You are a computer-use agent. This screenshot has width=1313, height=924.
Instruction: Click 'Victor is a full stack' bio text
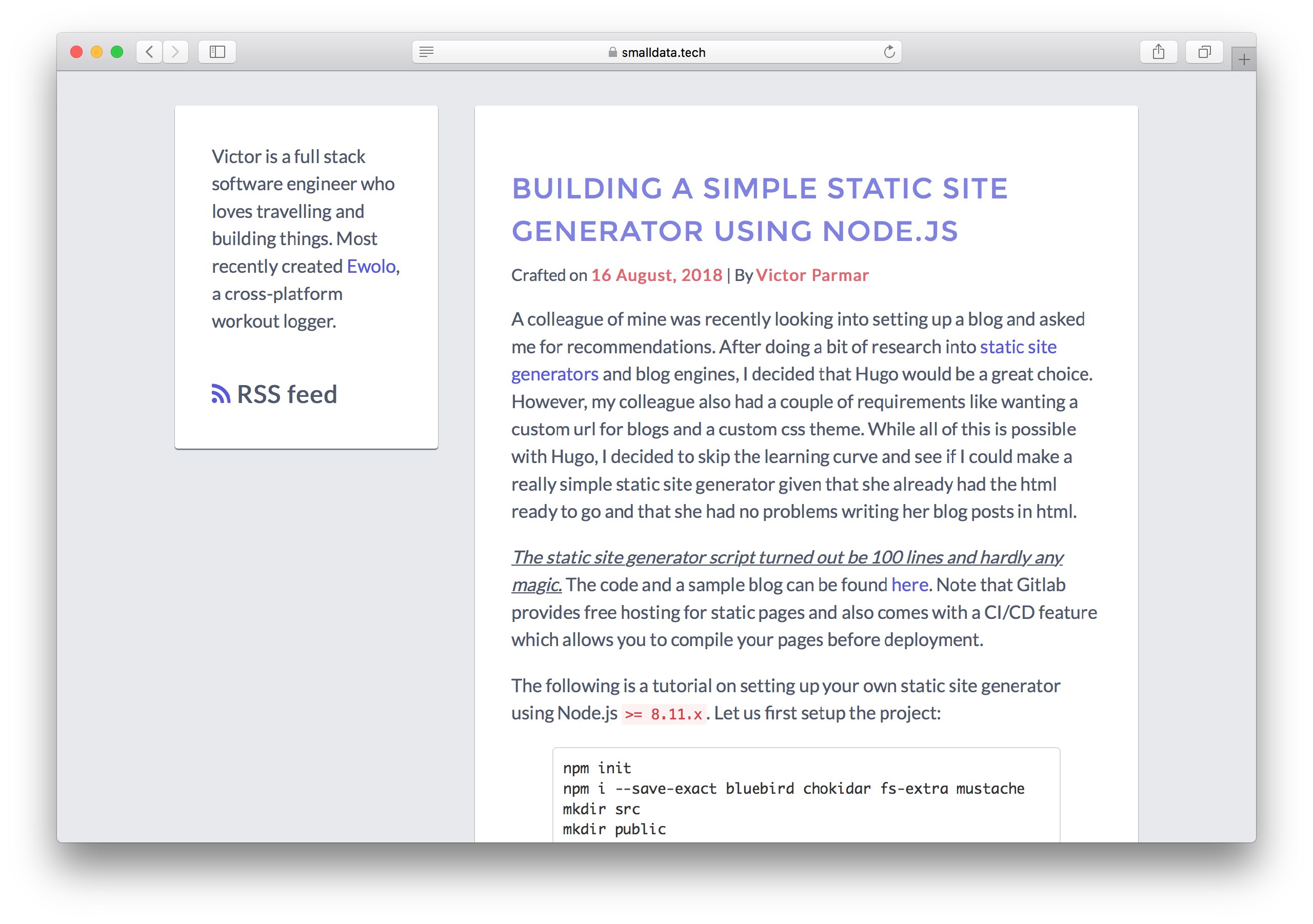point(288,157)
